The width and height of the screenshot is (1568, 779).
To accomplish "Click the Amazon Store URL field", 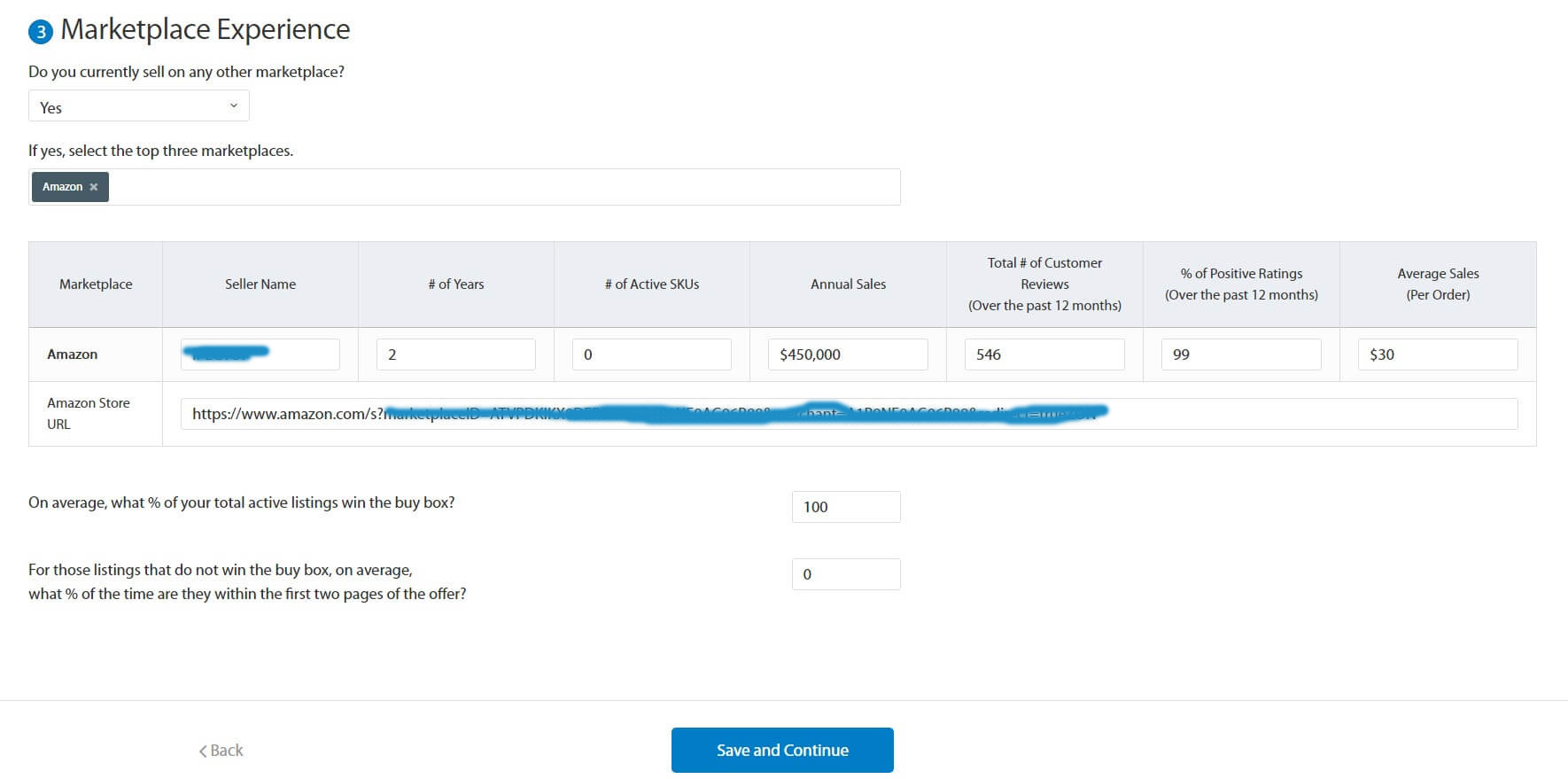I will pyautogui.click(x=849, y=414).
